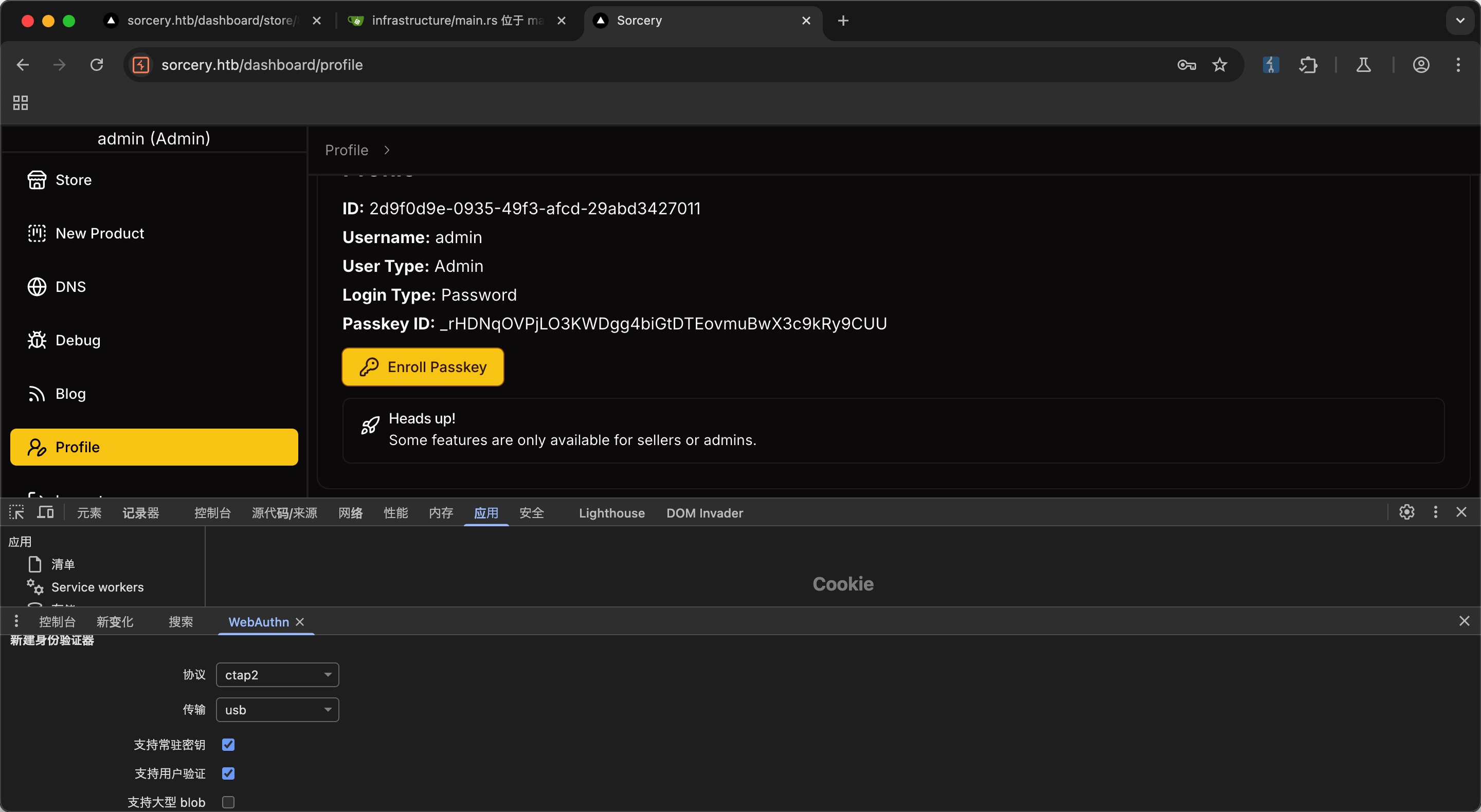This screenshot has height=812, width=1481.
Task: Click the Blog feed icon
Action: pyautogui.click(x=37, y=394)
